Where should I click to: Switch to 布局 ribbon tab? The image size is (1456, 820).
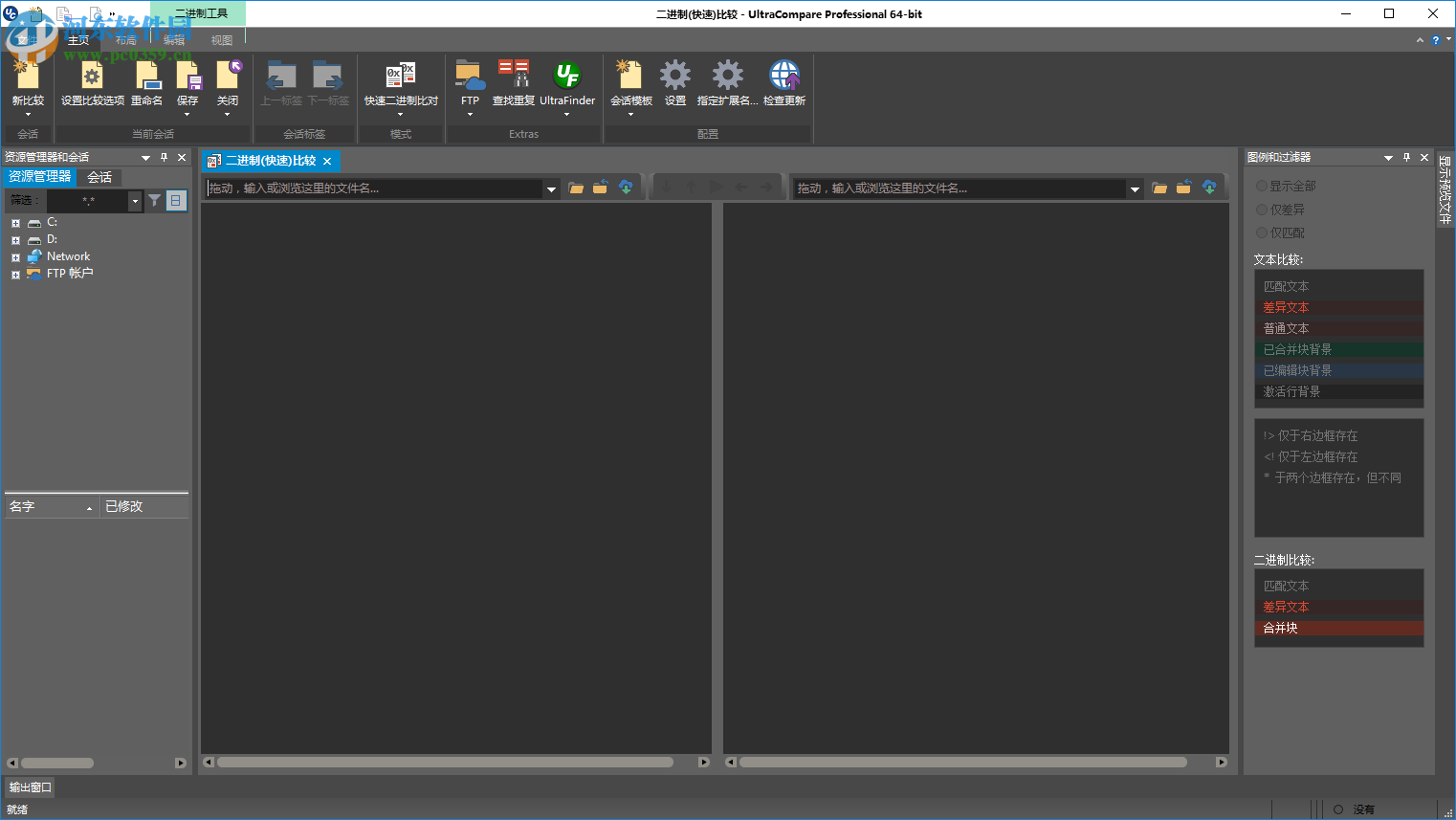pyautogui.click(x=126, y=40)
